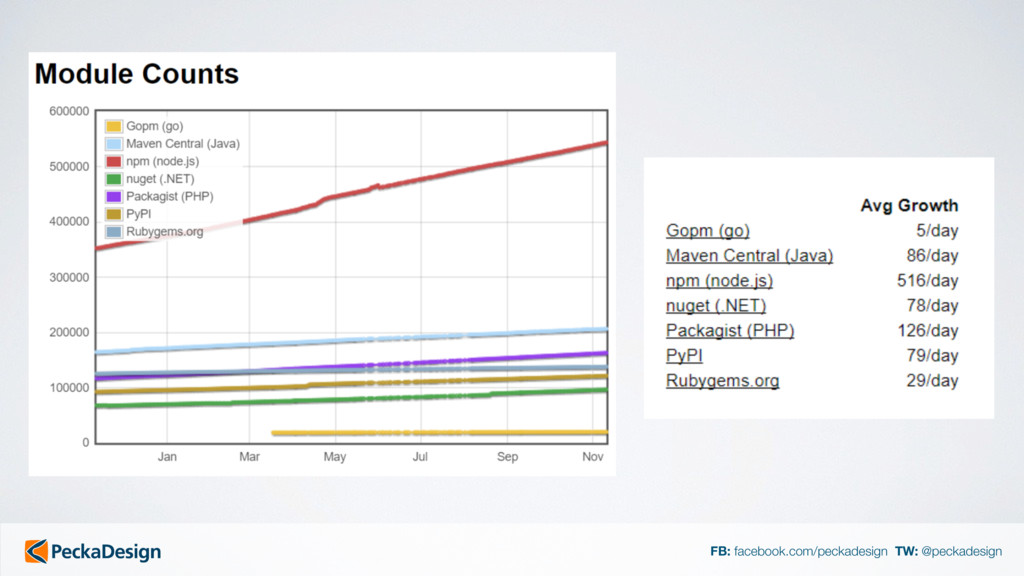Screen dimensions: 1024x576
Task: Open the nuget (.NET) link
Action: point(716,306)
